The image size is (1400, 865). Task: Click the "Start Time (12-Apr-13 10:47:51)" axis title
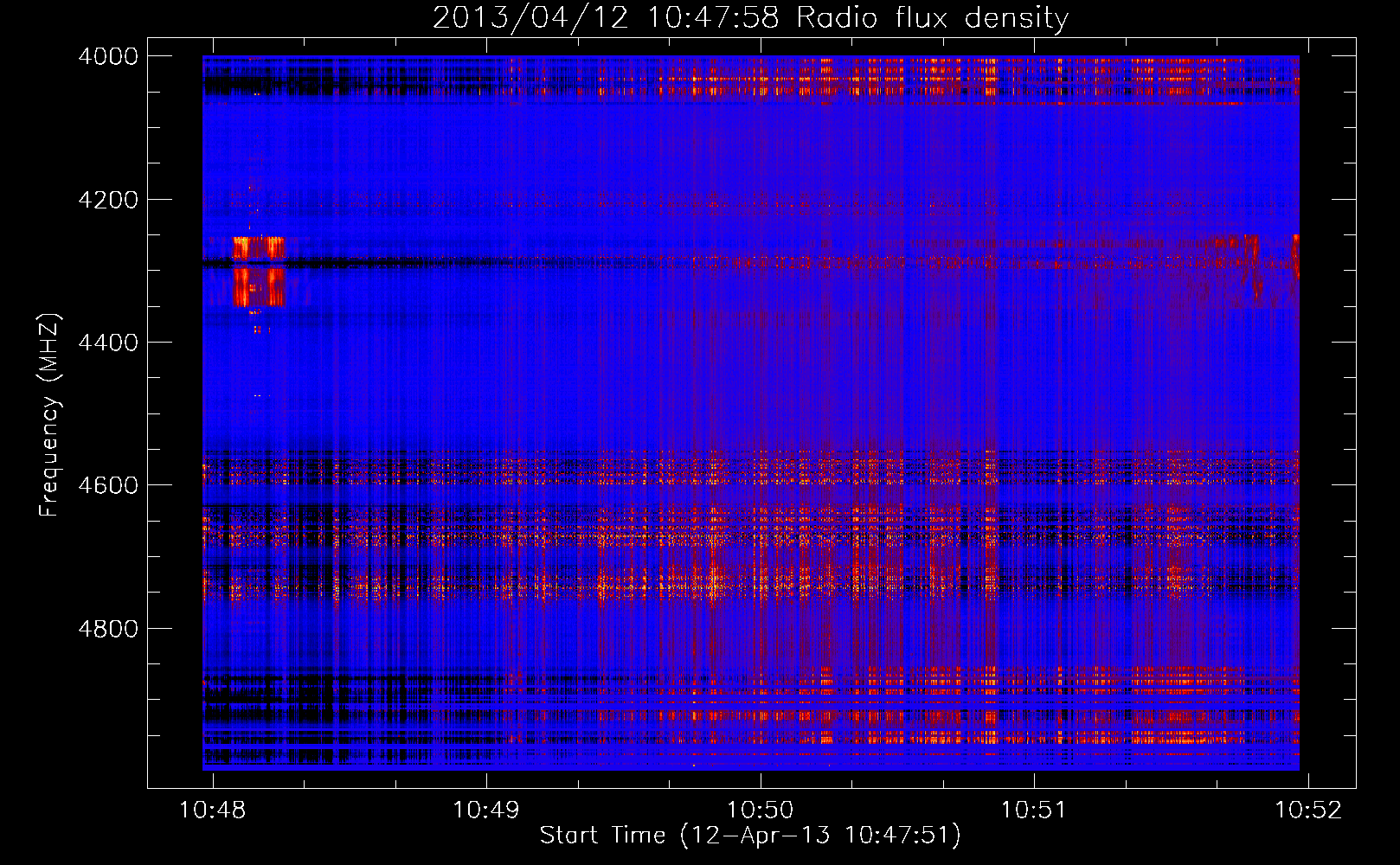click(x=750, y=836)
